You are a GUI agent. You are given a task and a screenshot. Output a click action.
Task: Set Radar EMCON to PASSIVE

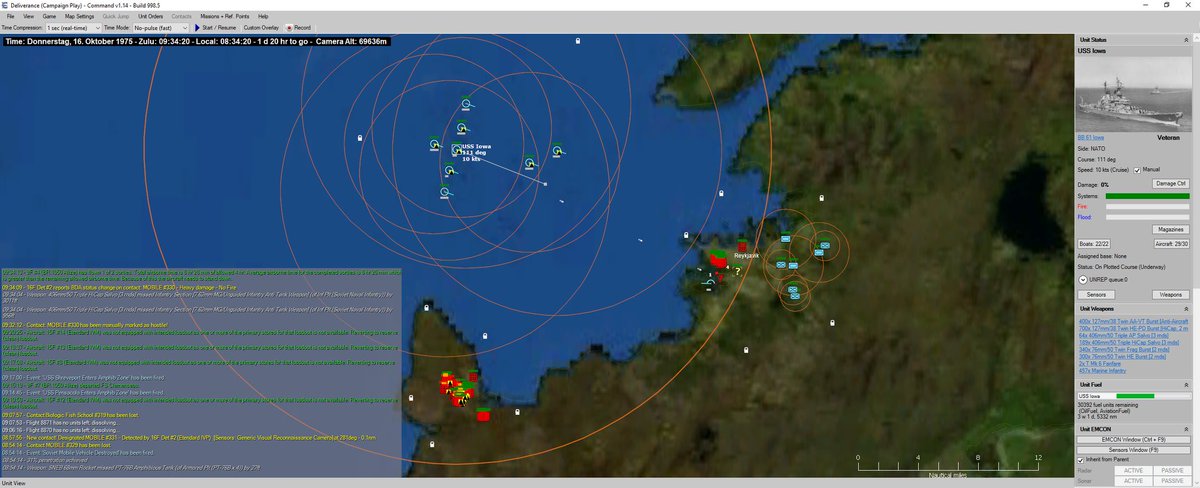point(1171,470)
